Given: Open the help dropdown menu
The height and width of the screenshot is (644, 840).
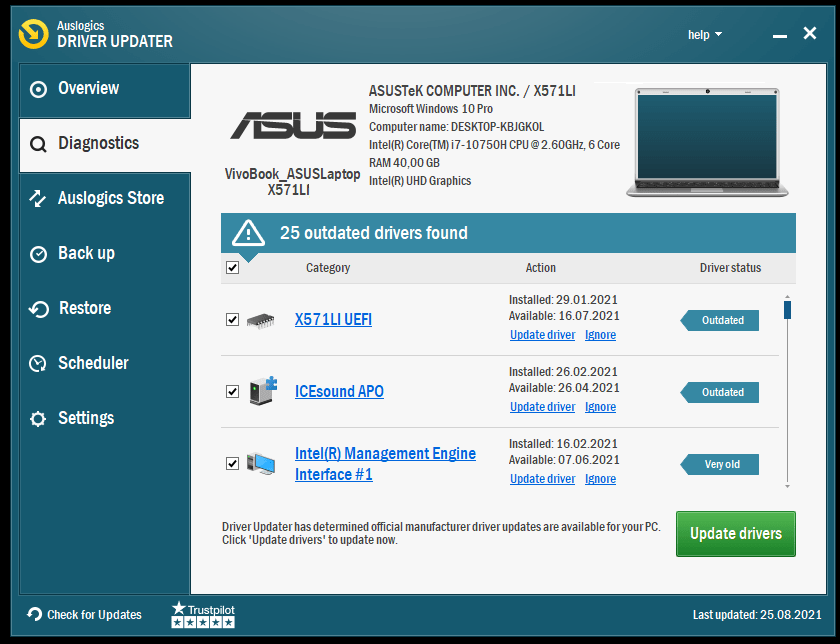Looking at the screenshot, I should coord(704,35).
